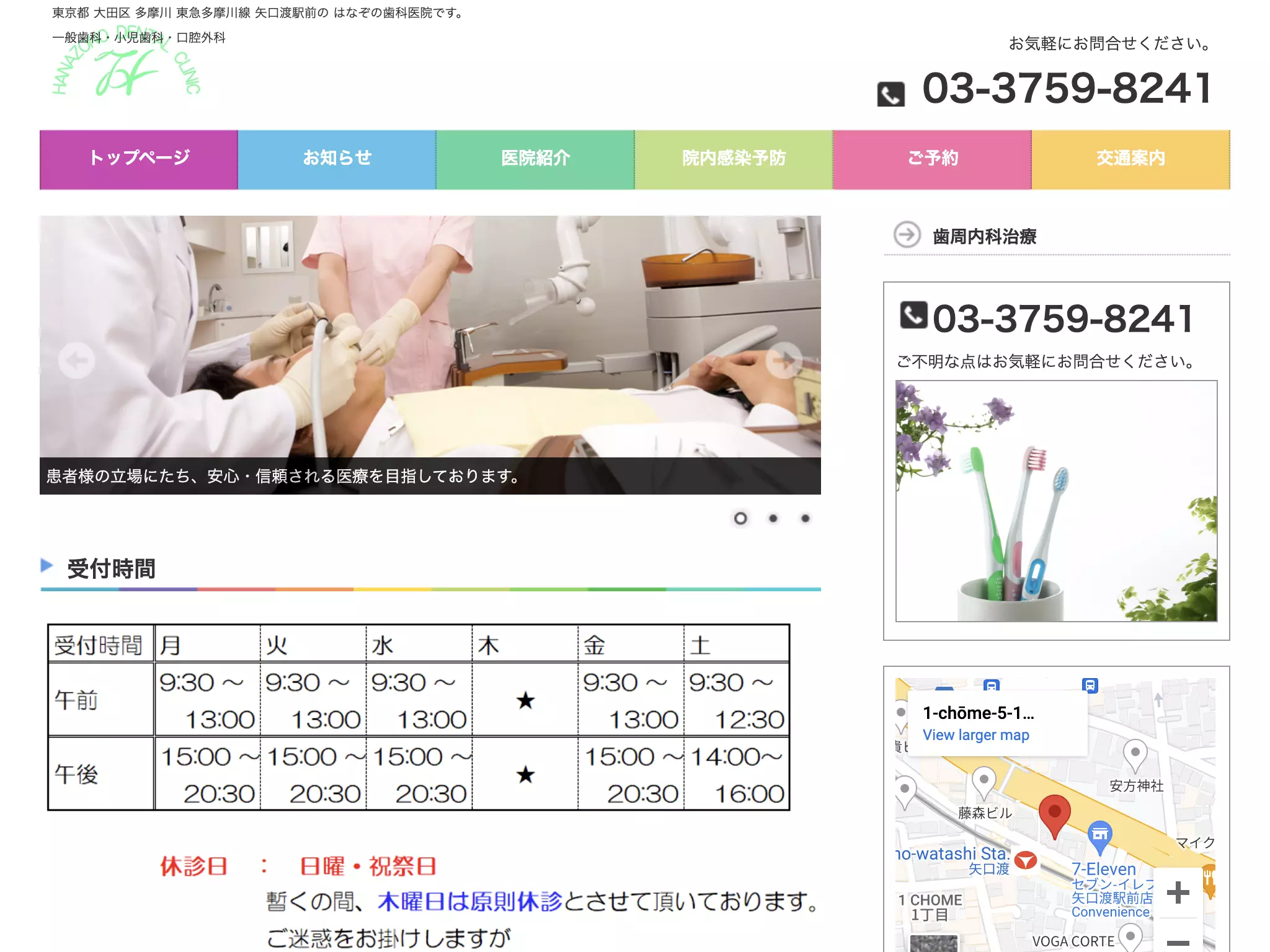Open the ご予約 menu tab
Viewport: 1270px width, 952px height.
(x=933, y=159)
